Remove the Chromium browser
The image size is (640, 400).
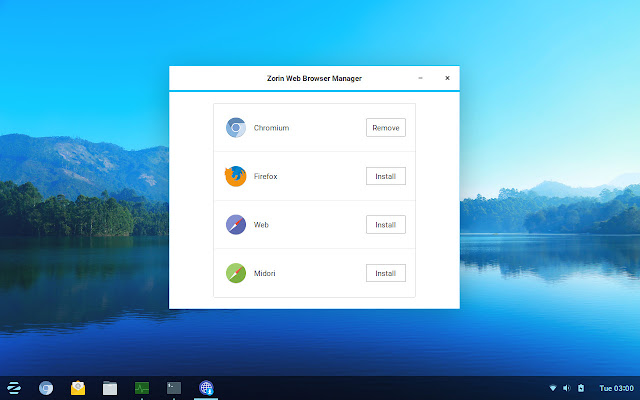point(386,128)
